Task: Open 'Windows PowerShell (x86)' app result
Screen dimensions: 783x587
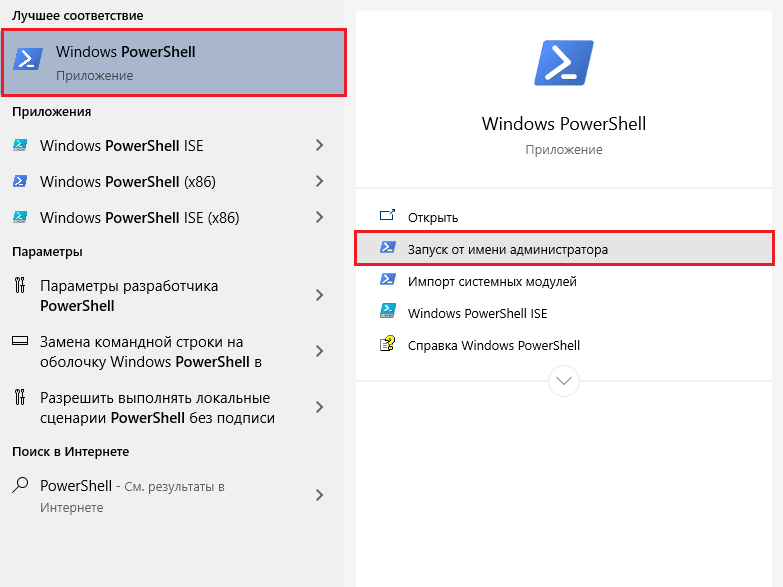Action: pyautogui.click(x=172, y=181)
